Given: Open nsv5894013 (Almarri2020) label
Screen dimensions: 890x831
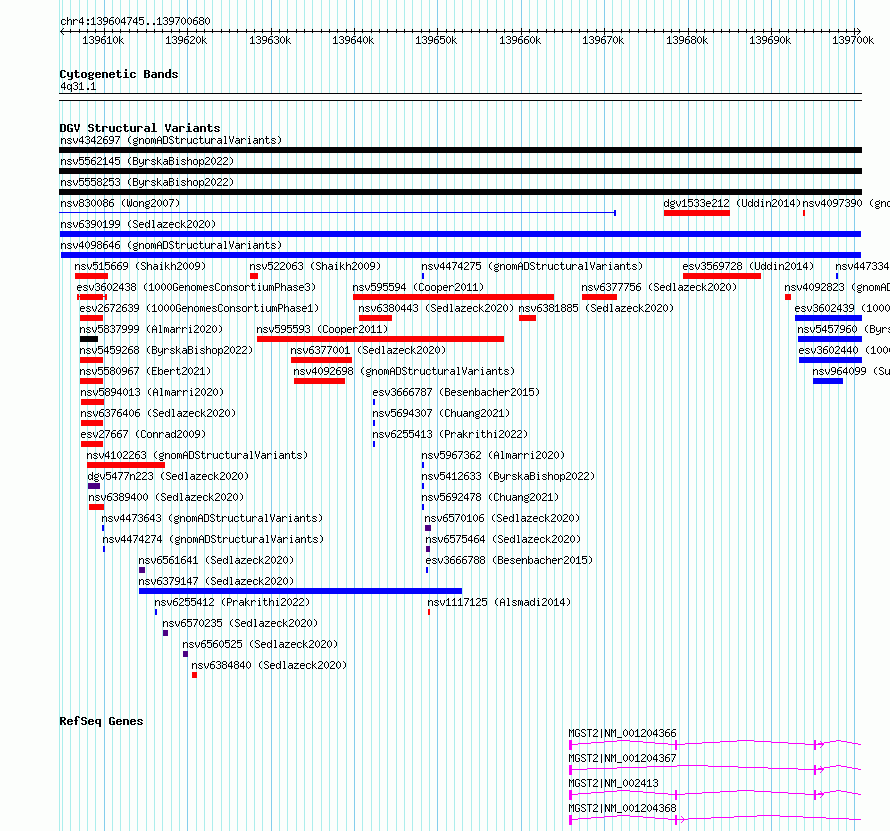Looking at the screenshot, I should pos(152,392).
